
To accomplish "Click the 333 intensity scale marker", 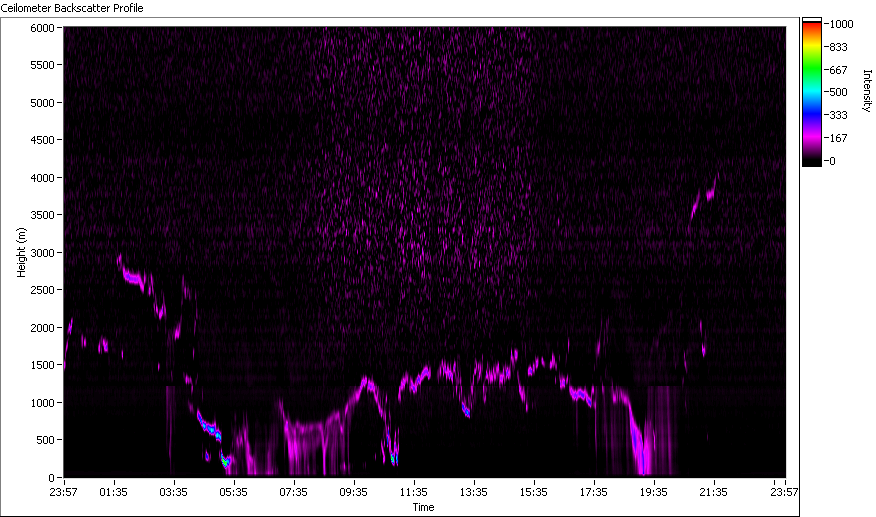I will 838,115.
